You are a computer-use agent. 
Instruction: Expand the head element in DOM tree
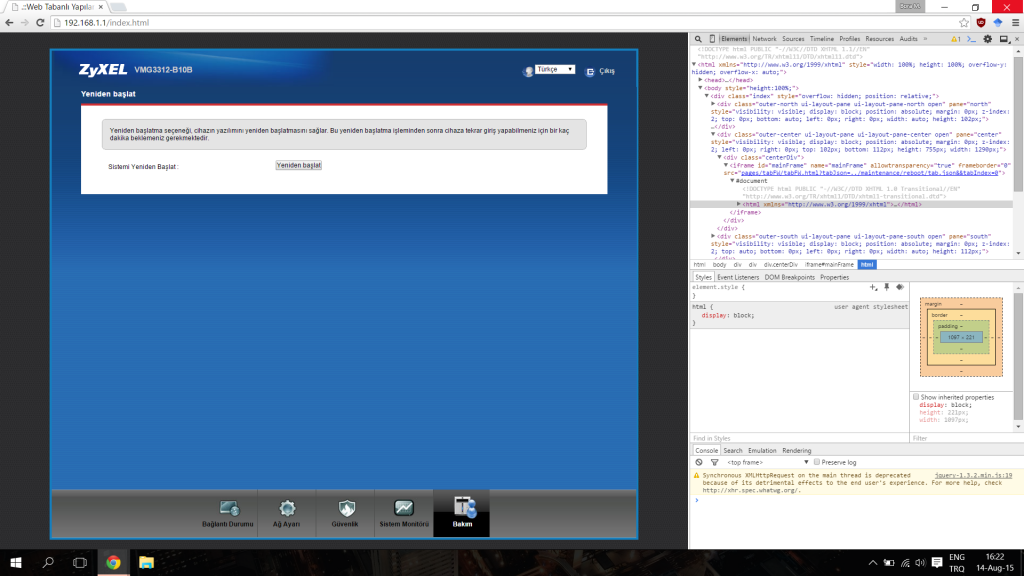pyautogui.click(x=701, y=79)
